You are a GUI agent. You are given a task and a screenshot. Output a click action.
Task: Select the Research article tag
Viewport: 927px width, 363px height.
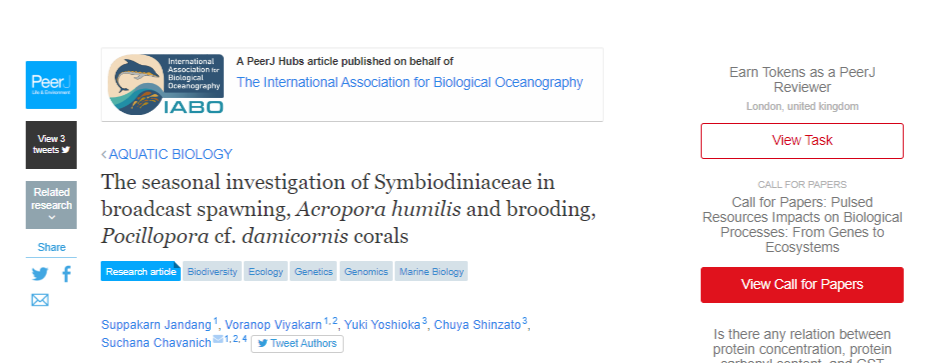click(141, 271)
